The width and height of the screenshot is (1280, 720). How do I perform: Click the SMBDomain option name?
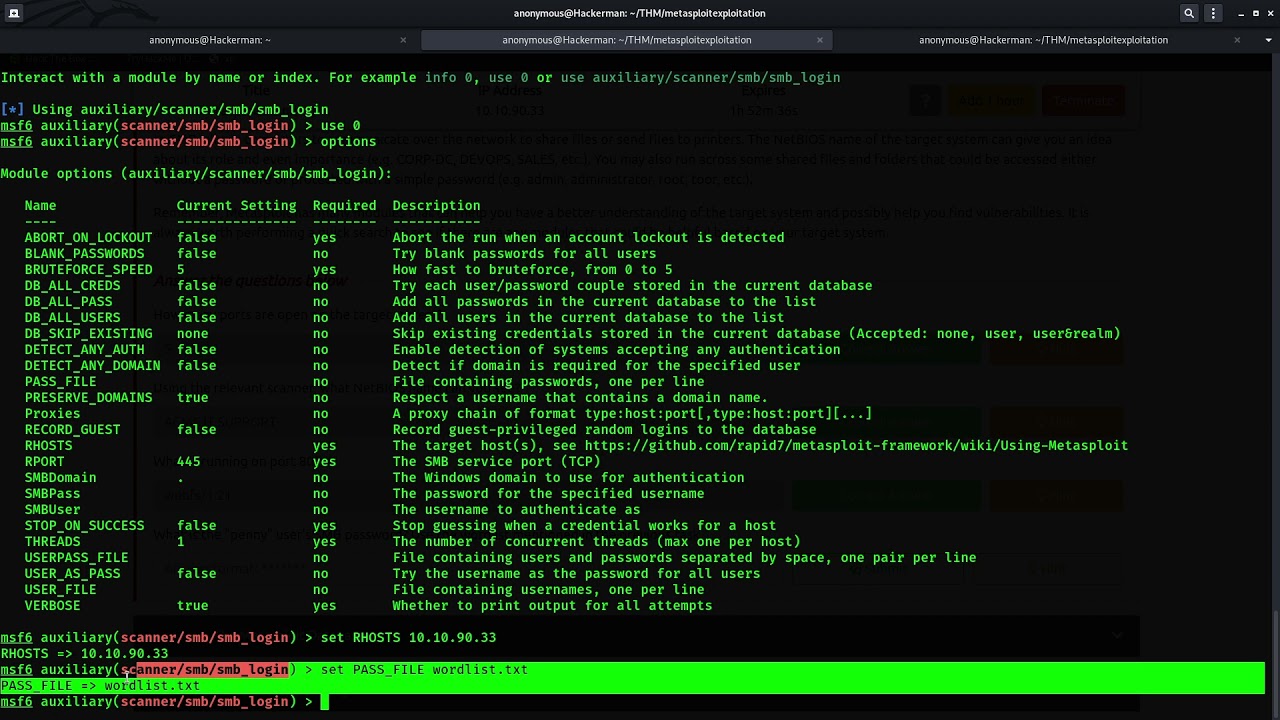point(60,478)
